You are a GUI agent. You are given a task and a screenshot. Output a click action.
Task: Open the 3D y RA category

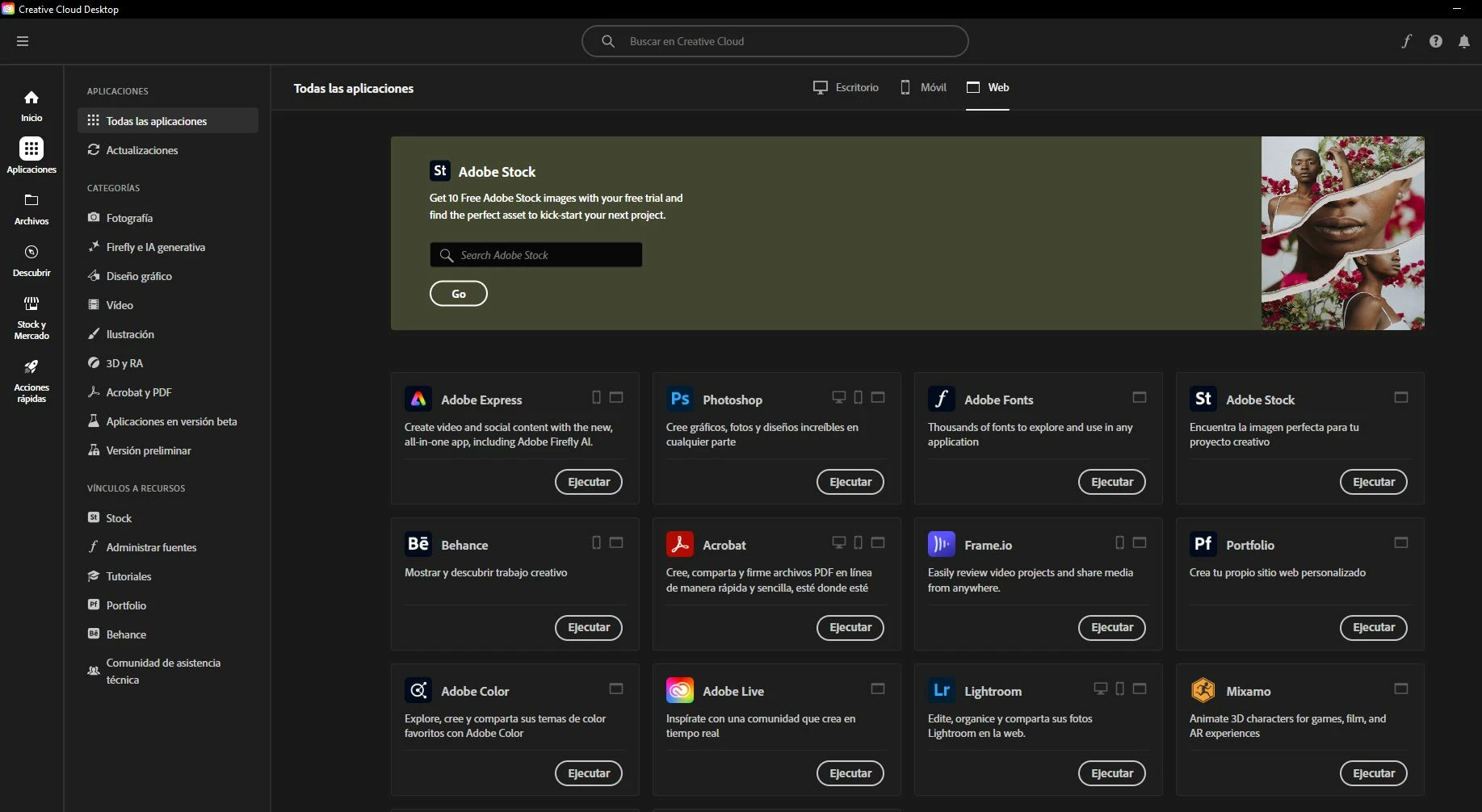click(x=168, y=363)
